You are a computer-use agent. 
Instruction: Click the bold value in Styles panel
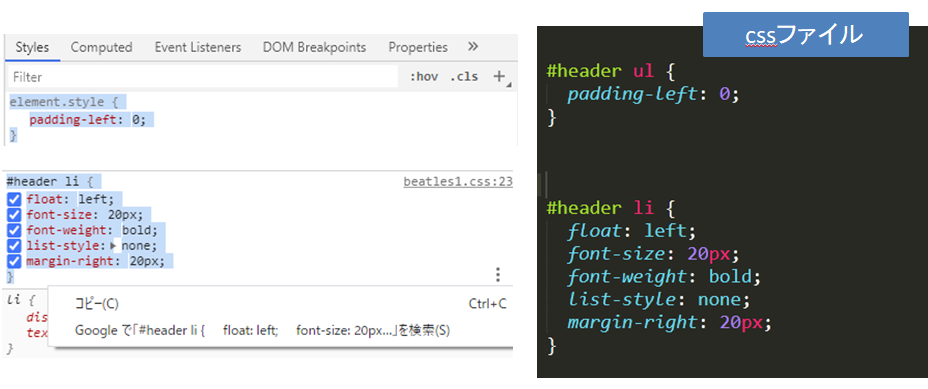pyautogui.click(x=137, y=230)
